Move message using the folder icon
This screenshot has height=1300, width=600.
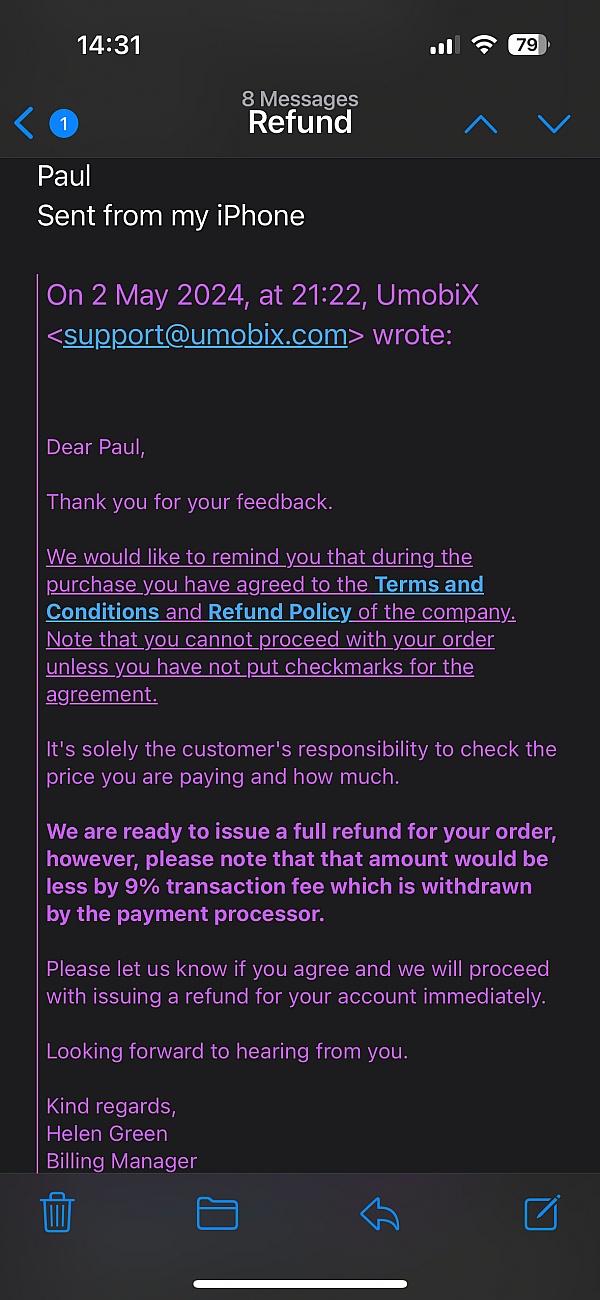[x=217, y=1213]
